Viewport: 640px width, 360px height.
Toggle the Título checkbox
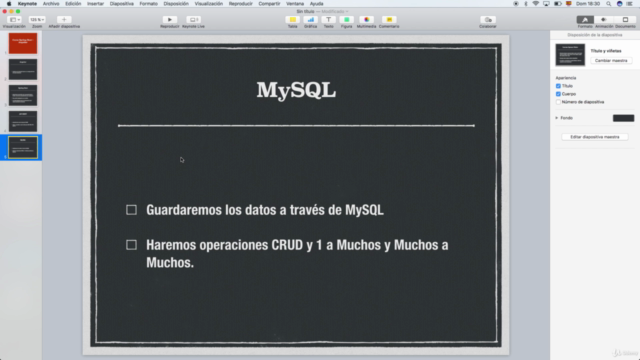[x=558, y=86]
